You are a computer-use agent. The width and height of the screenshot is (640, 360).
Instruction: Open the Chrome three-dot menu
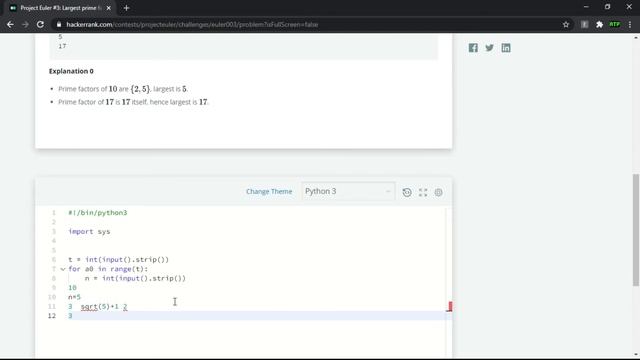pos(630,24)
